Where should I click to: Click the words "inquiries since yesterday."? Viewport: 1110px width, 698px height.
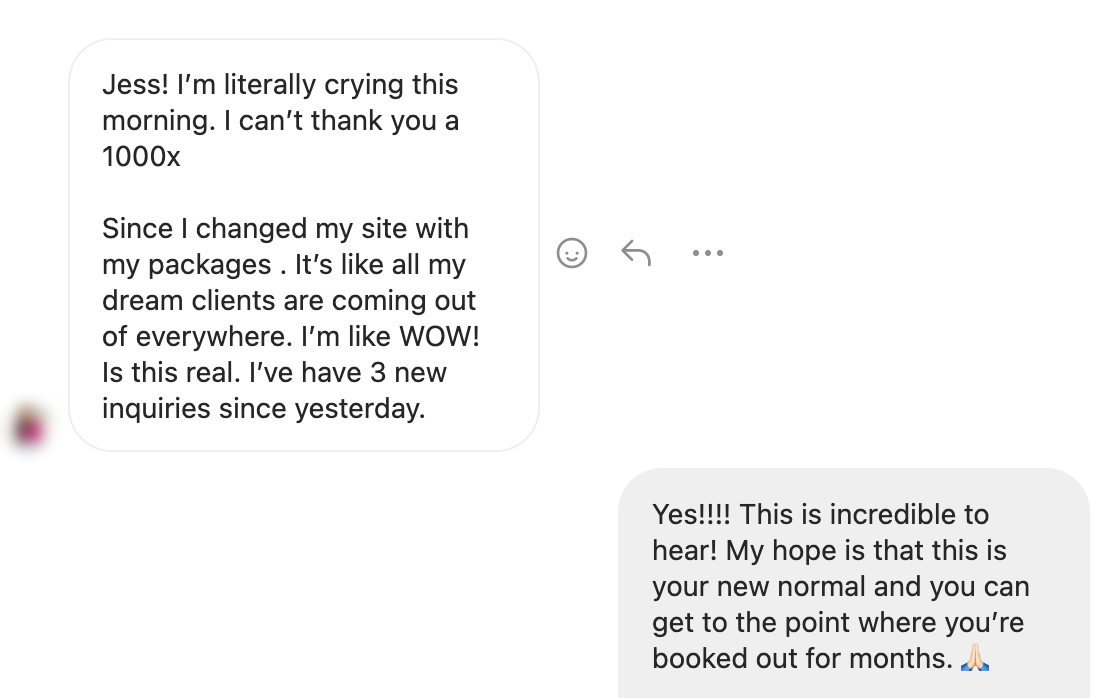264,409
